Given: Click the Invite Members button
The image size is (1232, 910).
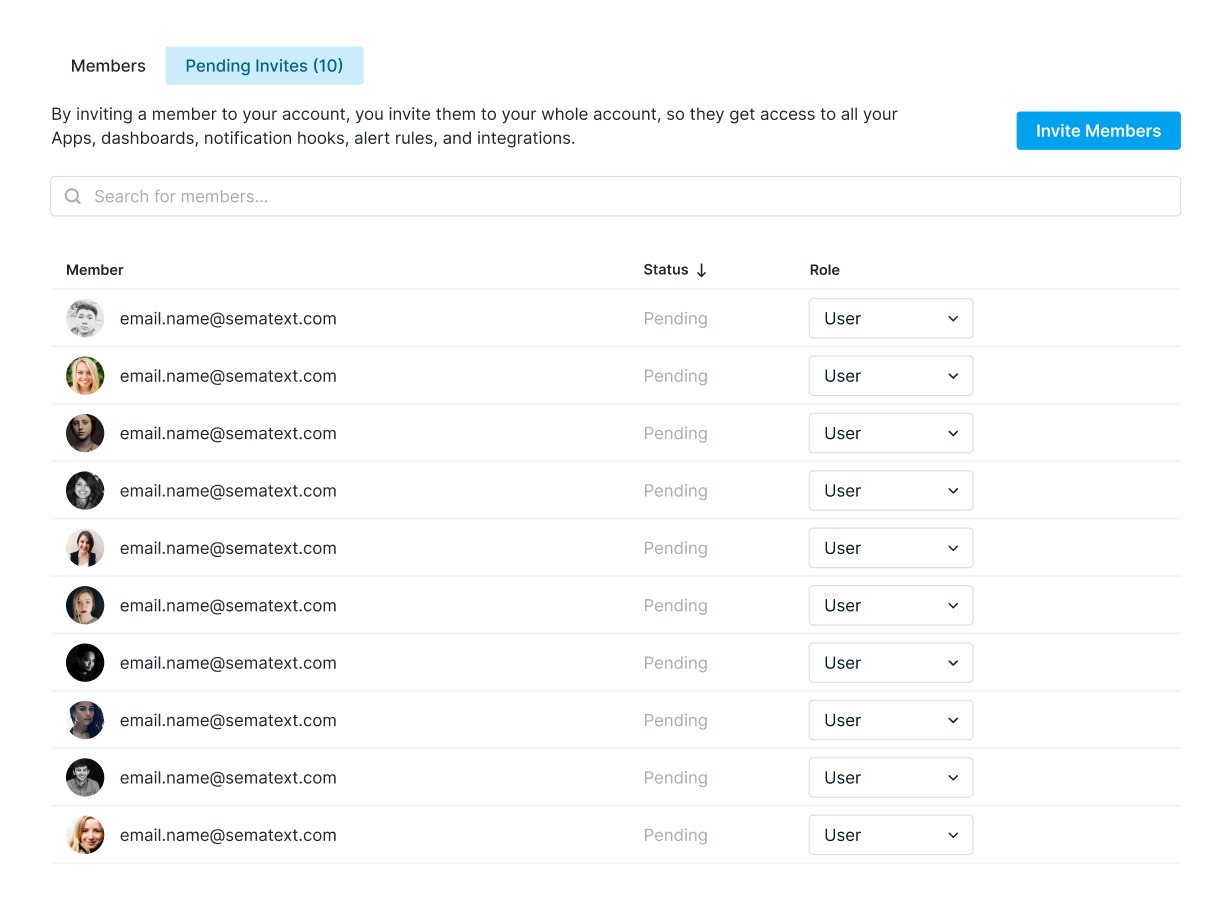Looking at the screenshot, I should click(x=1098, y=131).
